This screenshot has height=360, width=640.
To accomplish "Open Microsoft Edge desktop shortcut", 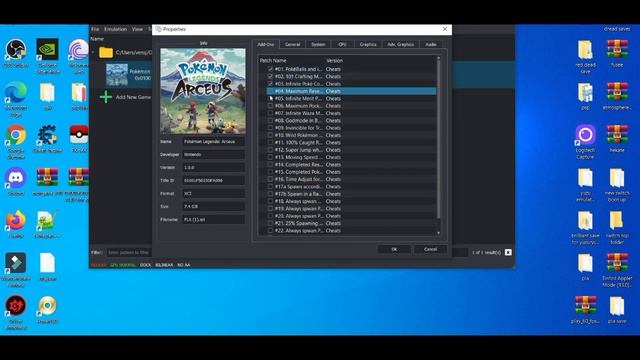I will pyautogui.click(x=16, y=93).
